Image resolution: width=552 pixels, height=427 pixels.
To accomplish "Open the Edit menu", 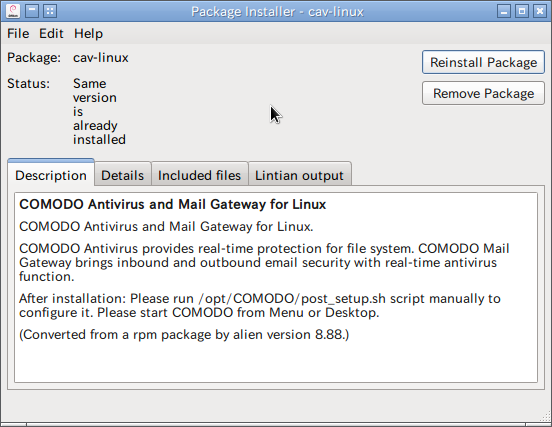I will [51, 34].
